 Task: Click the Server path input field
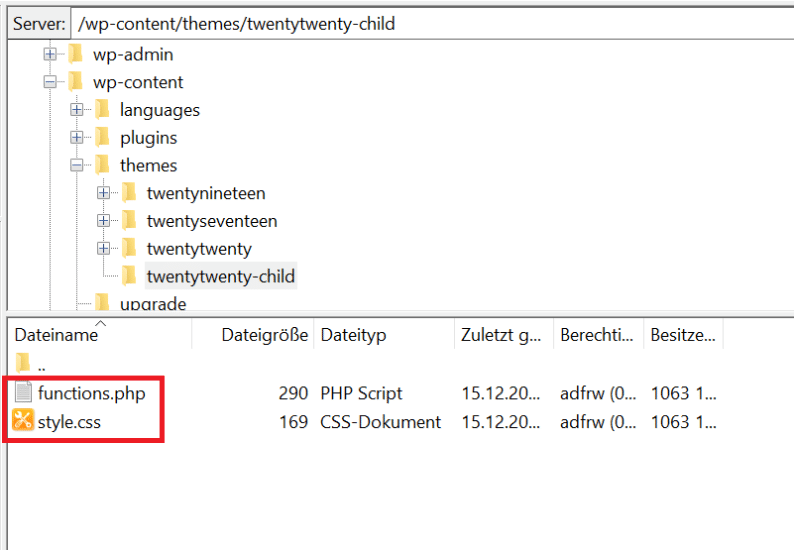point(430,23)
